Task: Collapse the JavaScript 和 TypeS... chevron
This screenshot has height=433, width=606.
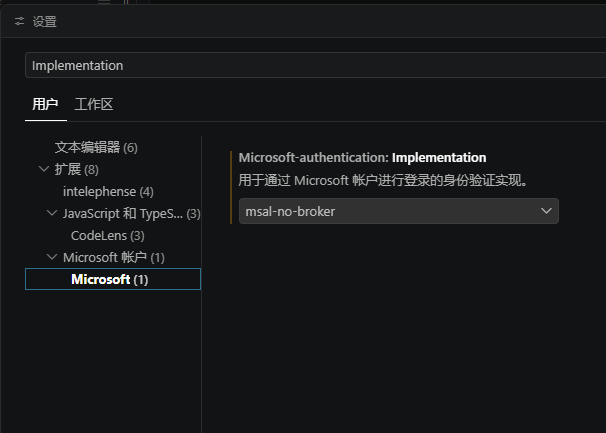Action: click(x=52, y=213)
